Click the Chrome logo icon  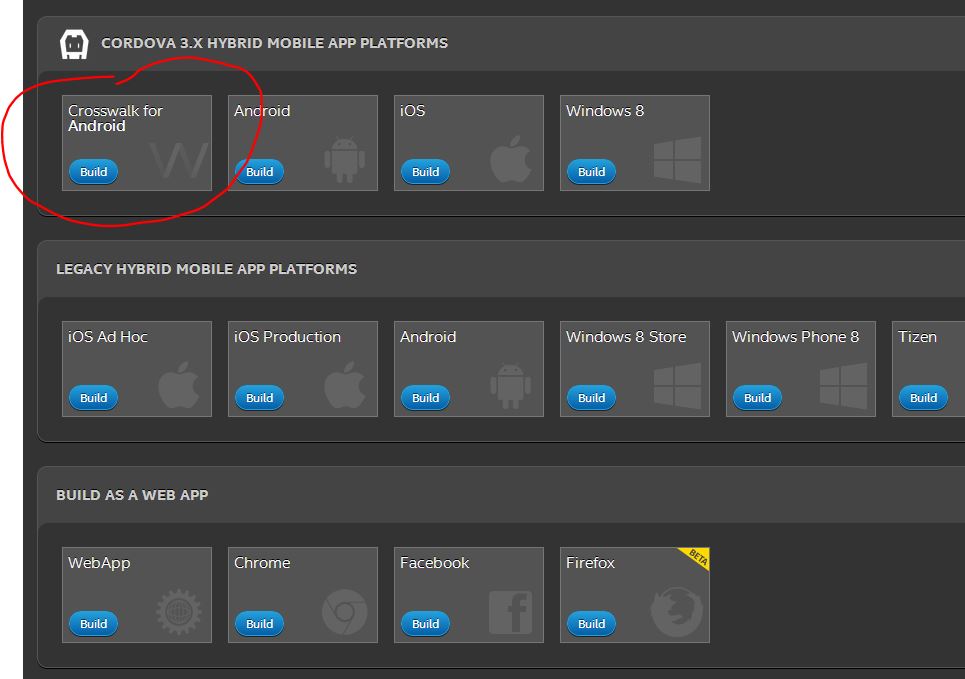(345, 612)
